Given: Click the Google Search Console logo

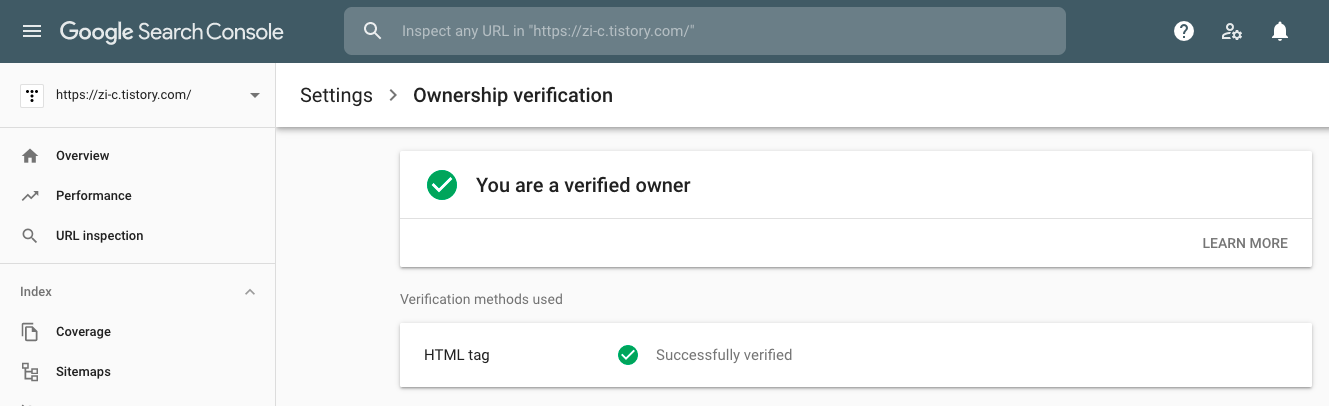Looking at the screenshot, I should coord(172,32).
